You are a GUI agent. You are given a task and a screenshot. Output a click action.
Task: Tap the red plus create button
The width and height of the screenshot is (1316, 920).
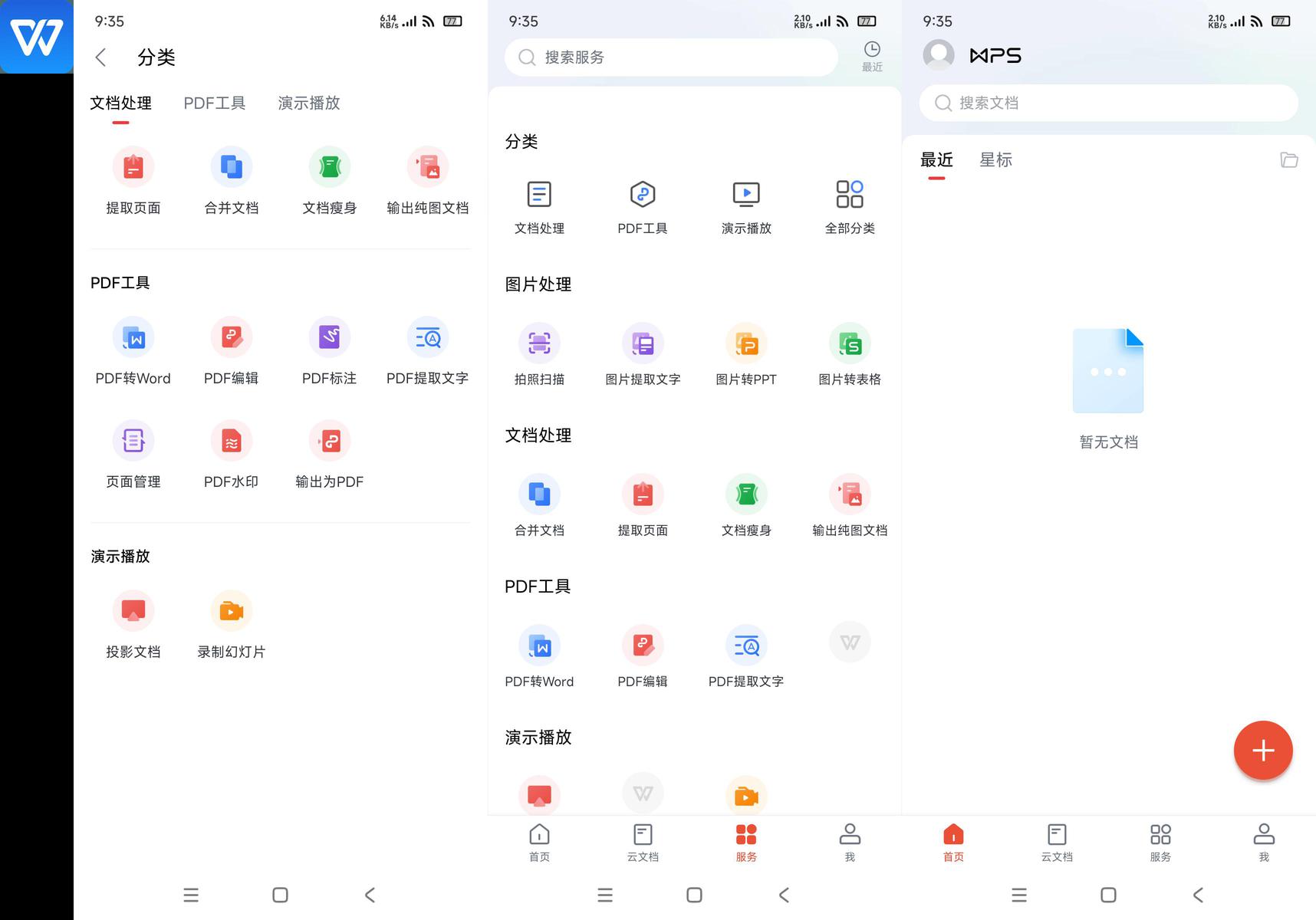(x=1263, y=751)
